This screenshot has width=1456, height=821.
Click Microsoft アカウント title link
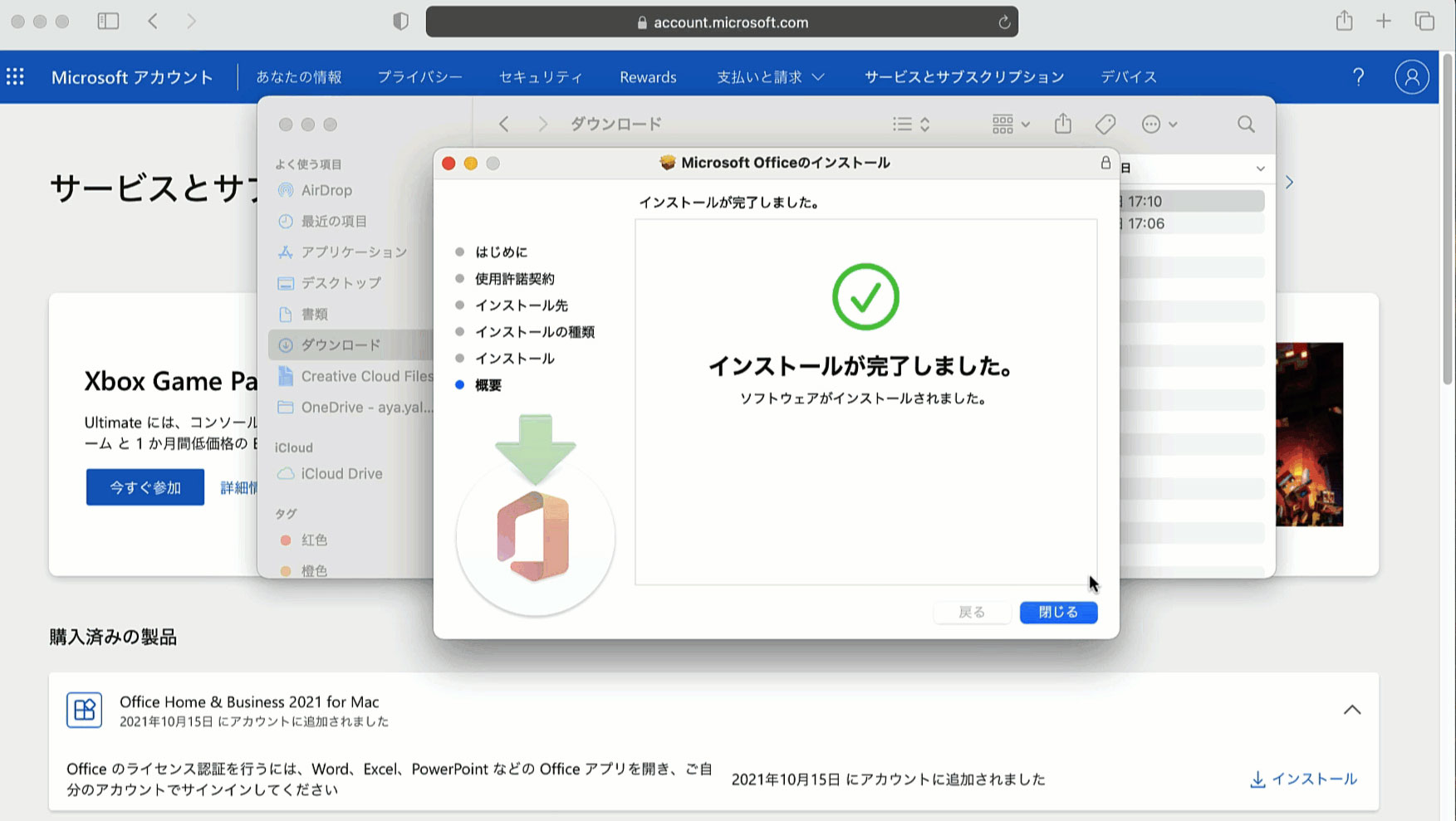click(x=132, y=77)
